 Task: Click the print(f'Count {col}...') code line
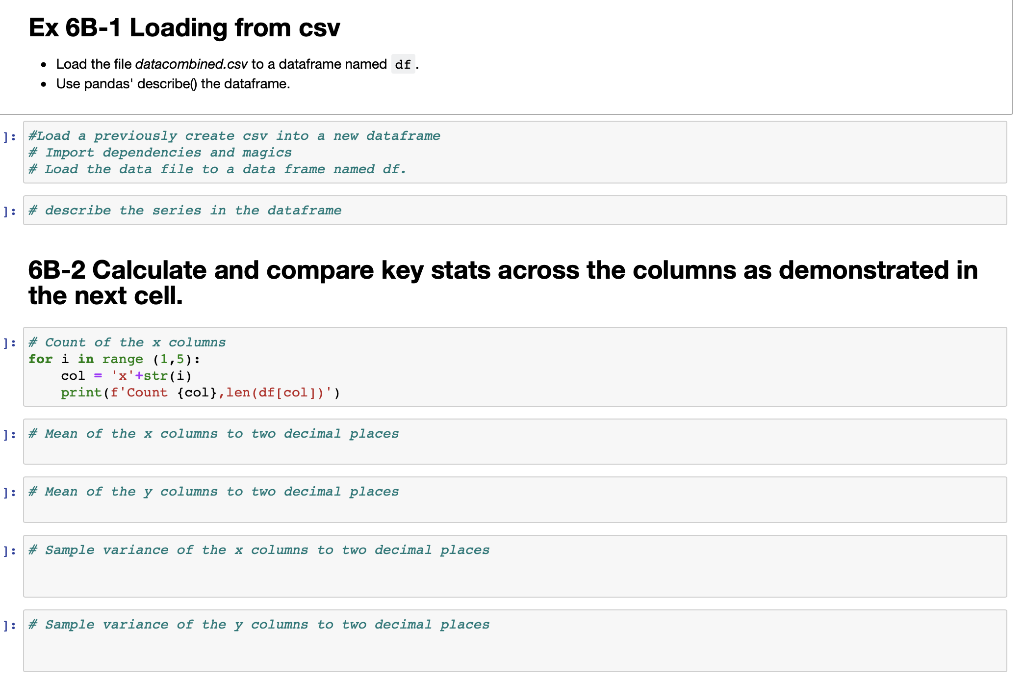tap(200, 393)
